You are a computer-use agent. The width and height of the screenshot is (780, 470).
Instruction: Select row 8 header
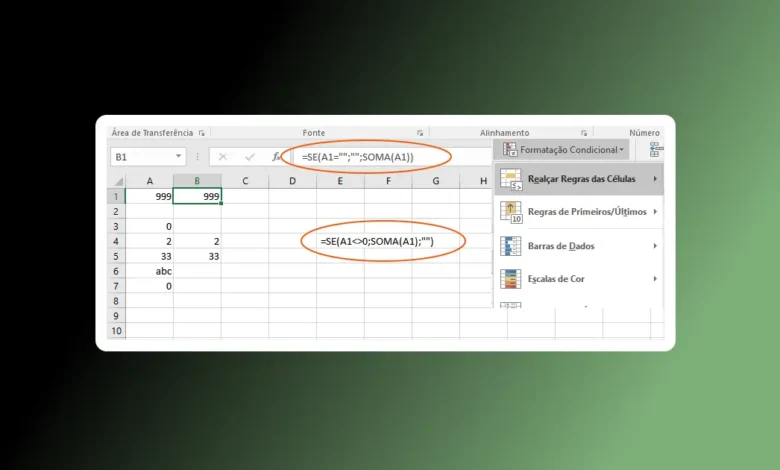pyautogui.click(x=116, y=301)
